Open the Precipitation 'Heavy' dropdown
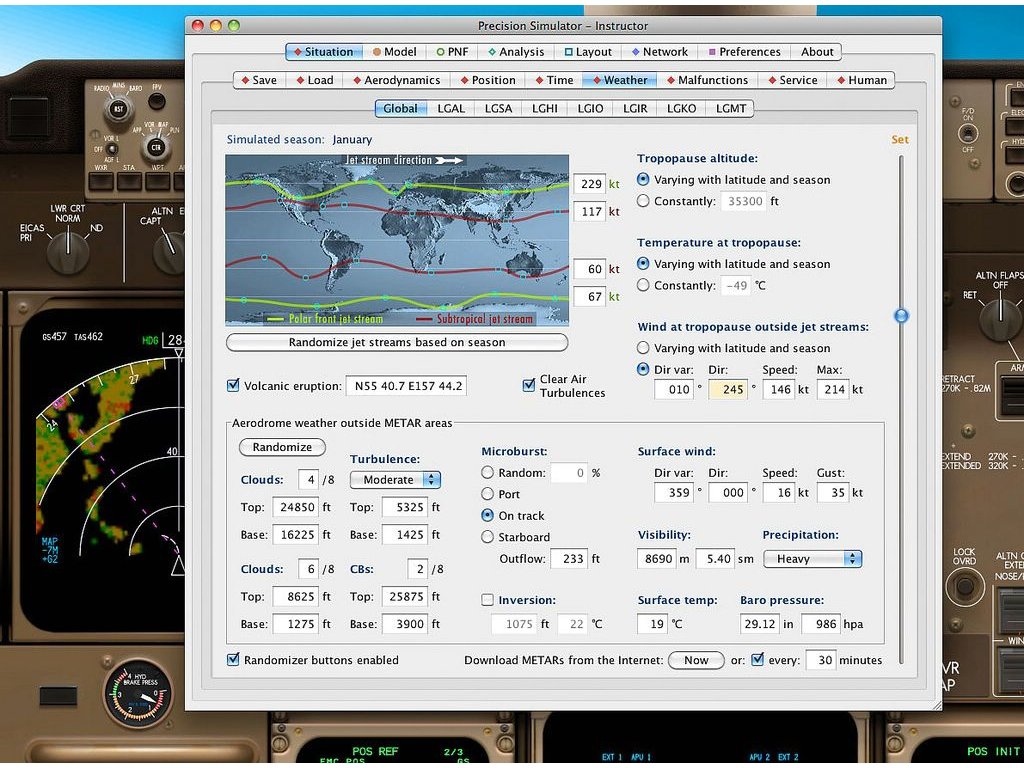Screen dimensions: 1024x768 (812, 558)
